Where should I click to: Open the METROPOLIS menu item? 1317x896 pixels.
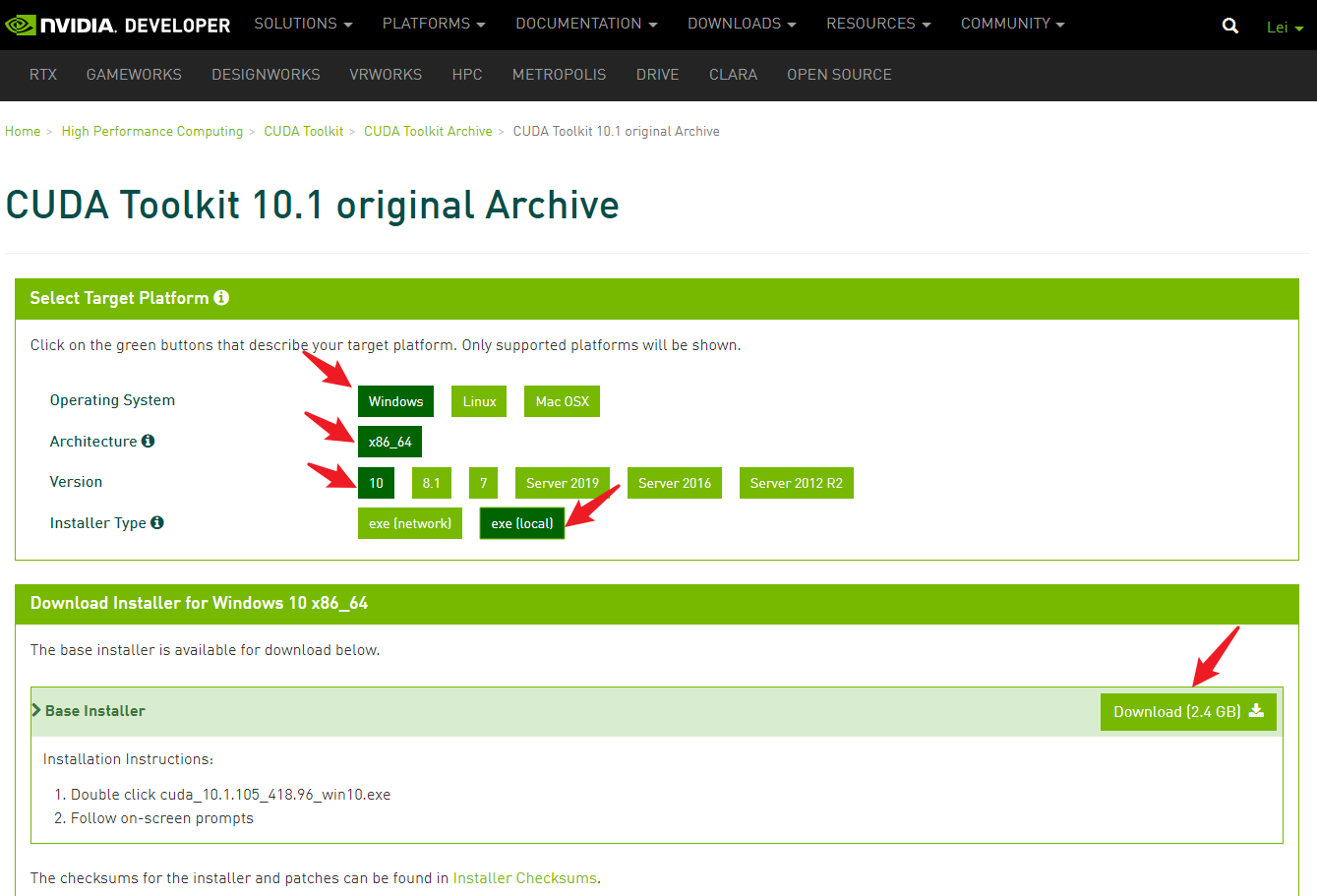[559, 75]
